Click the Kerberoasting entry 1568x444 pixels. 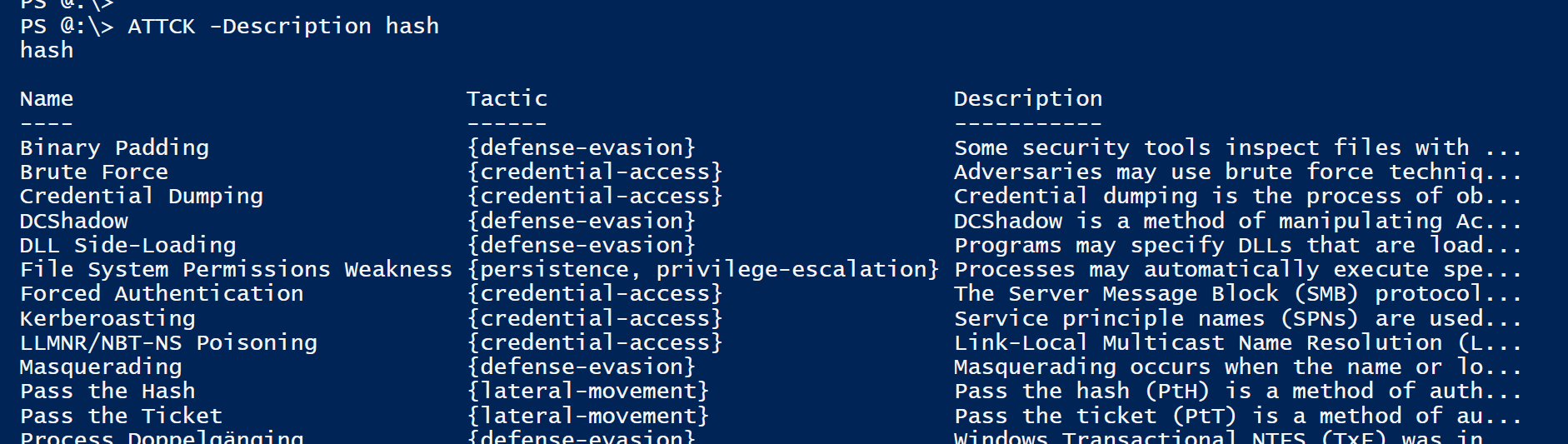107,319
